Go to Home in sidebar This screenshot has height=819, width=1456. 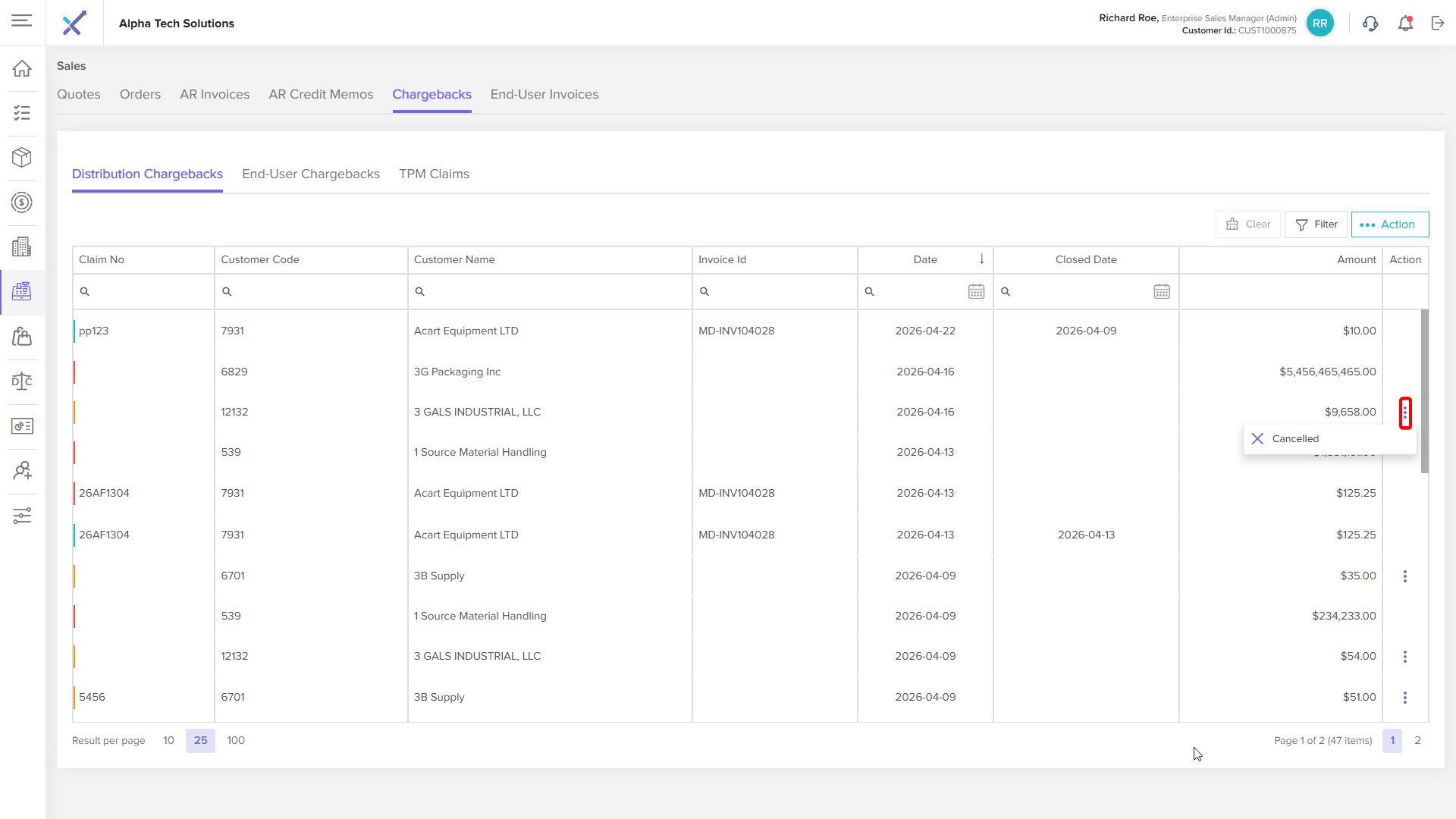[x=22, y=68]
